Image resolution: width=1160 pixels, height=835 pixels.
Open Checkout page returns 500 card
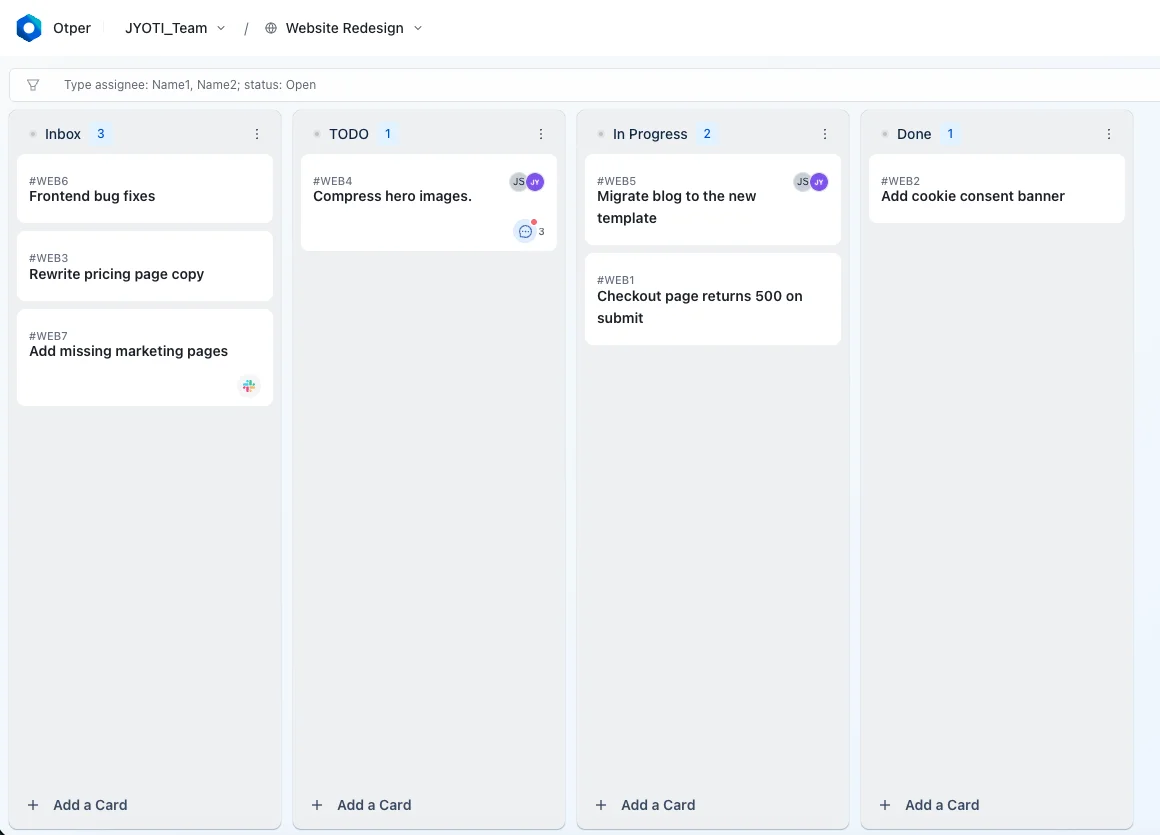tap(713, 299)
